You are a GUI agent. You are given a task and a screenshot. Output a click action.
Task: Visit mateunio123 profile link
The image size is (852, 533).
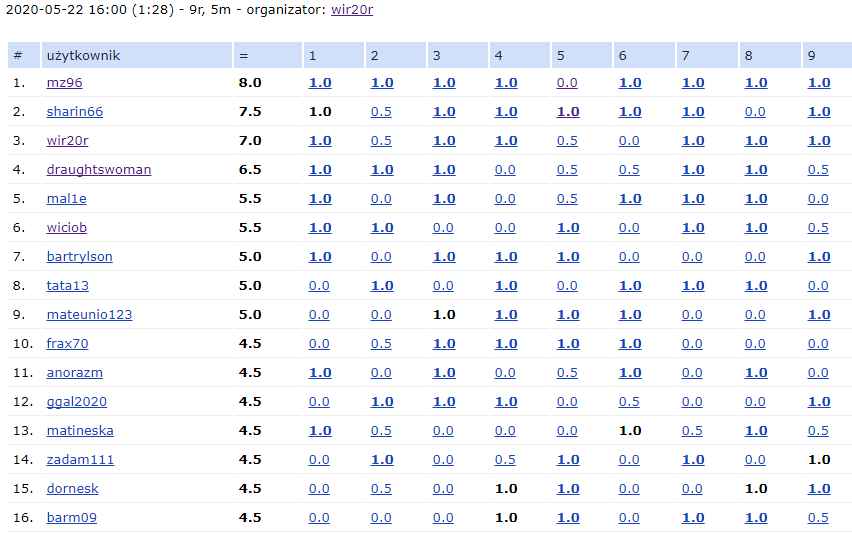tap(89, 315)
